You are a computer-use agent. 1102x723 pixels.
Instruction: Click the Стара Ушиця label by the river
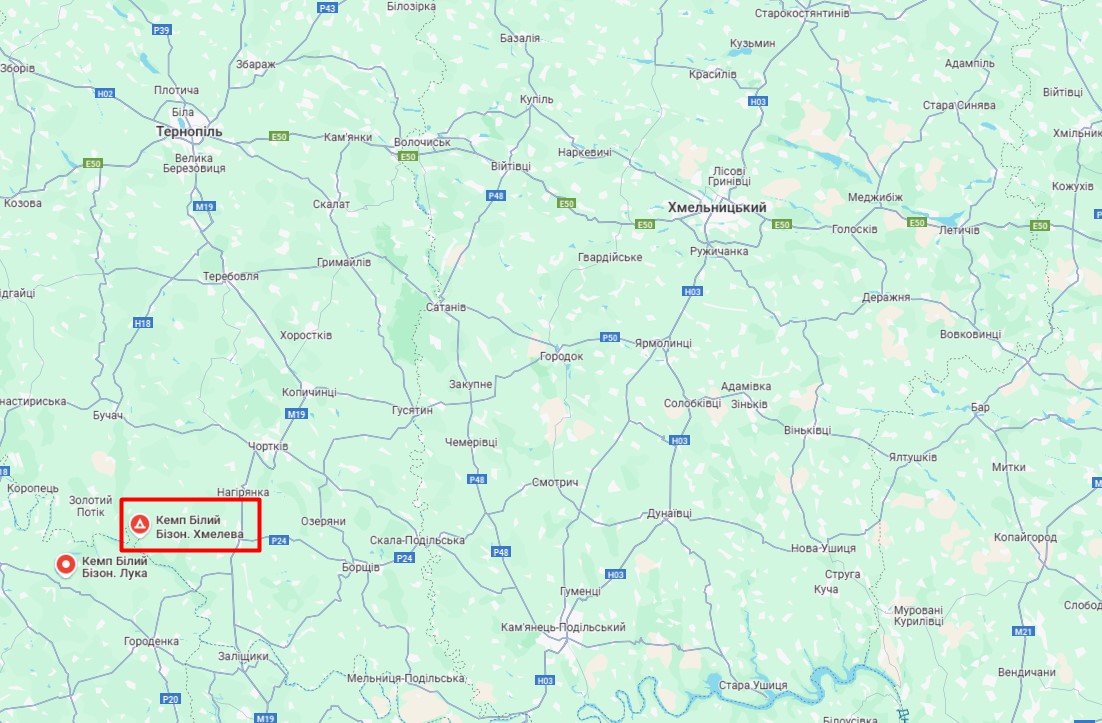tap(752, 685)
